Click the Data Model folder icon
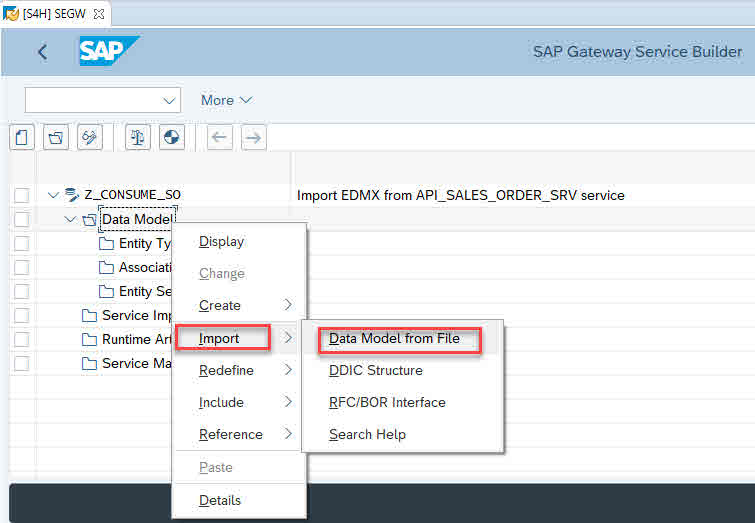Screen dimensions: 755x523 point(89,220)
